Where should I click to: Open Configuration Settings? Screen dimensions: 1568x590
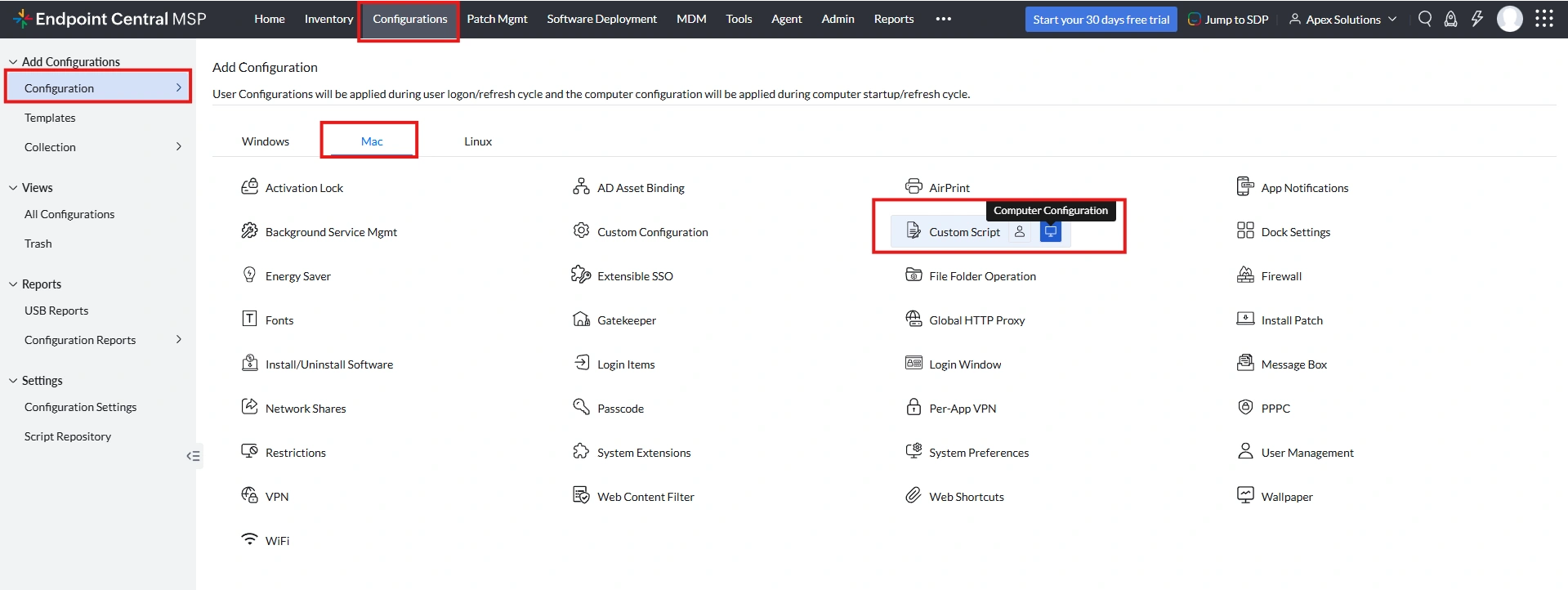click(80, 407)
